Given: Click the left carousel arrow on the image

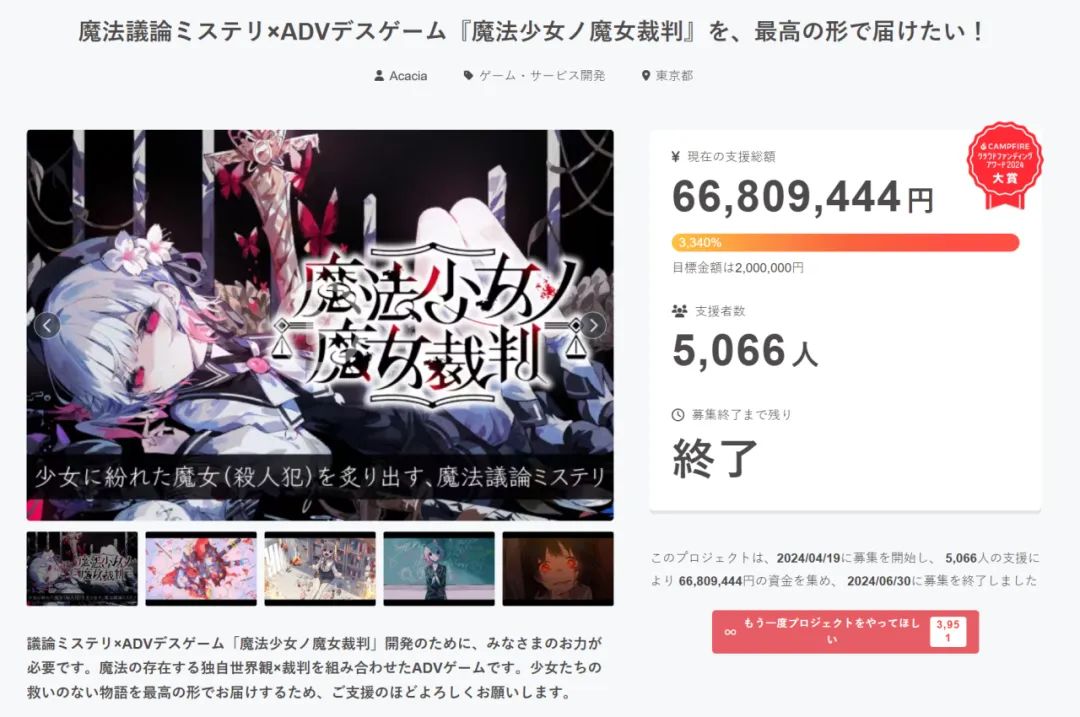Looking at the screenshot, I should 47,326.
